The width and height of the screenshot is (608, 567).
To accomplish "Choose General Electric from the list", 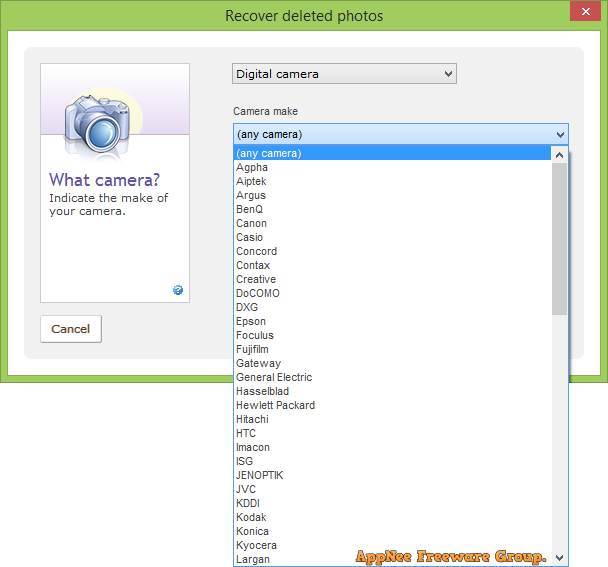I will coord(392,377).
